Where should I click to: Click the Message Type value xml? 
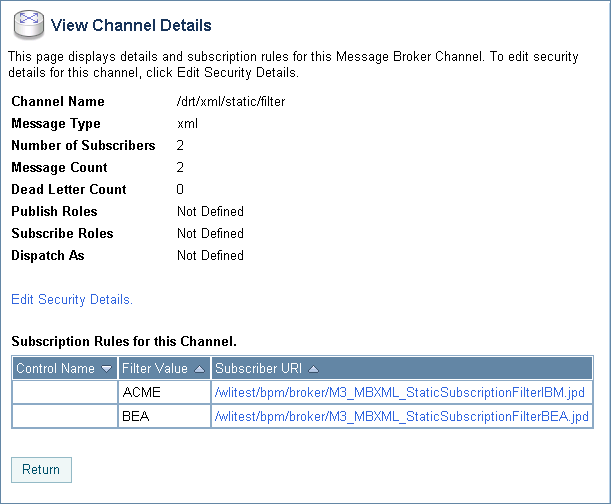(187, 124)
